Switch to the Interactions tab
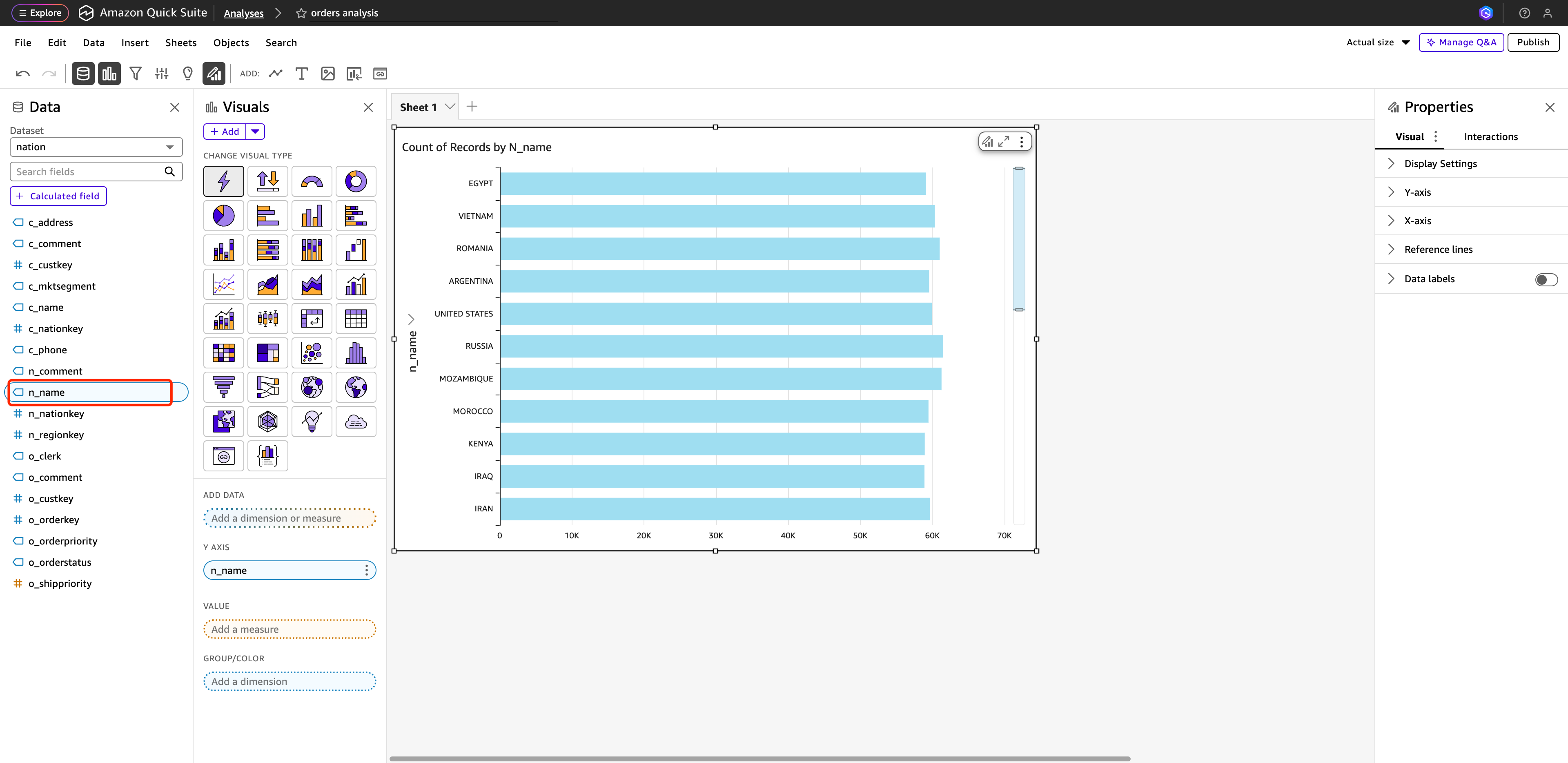The height and width of the screenshot is (763, 1568). [1490, 137]
